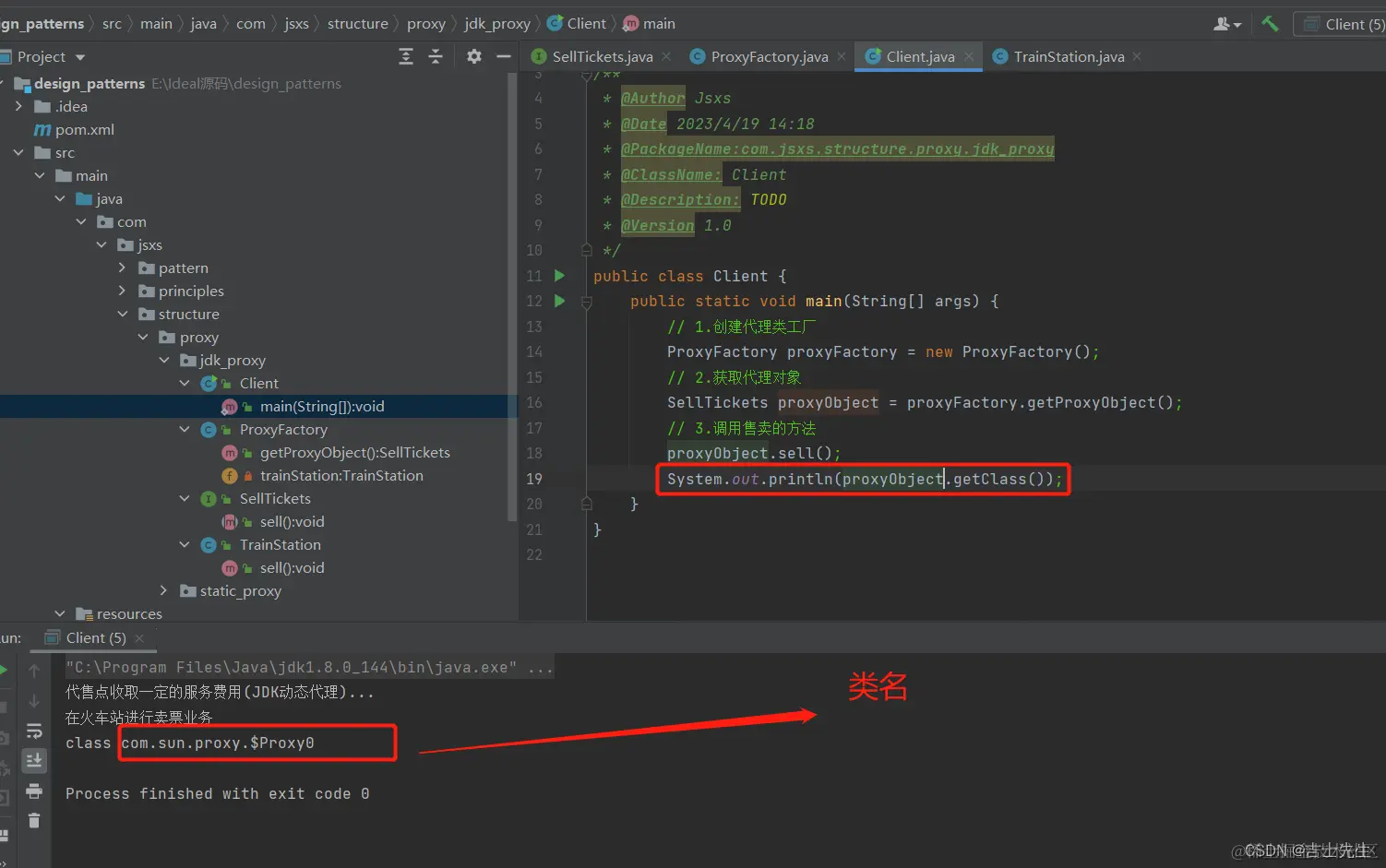Expand the principles package

pos(122,291)
